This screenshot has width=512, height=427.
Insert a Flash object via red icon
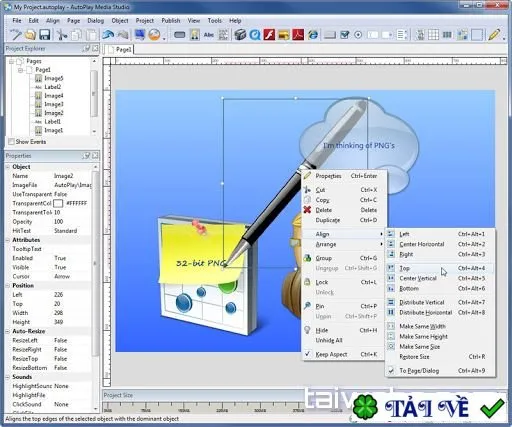point(269,35)
